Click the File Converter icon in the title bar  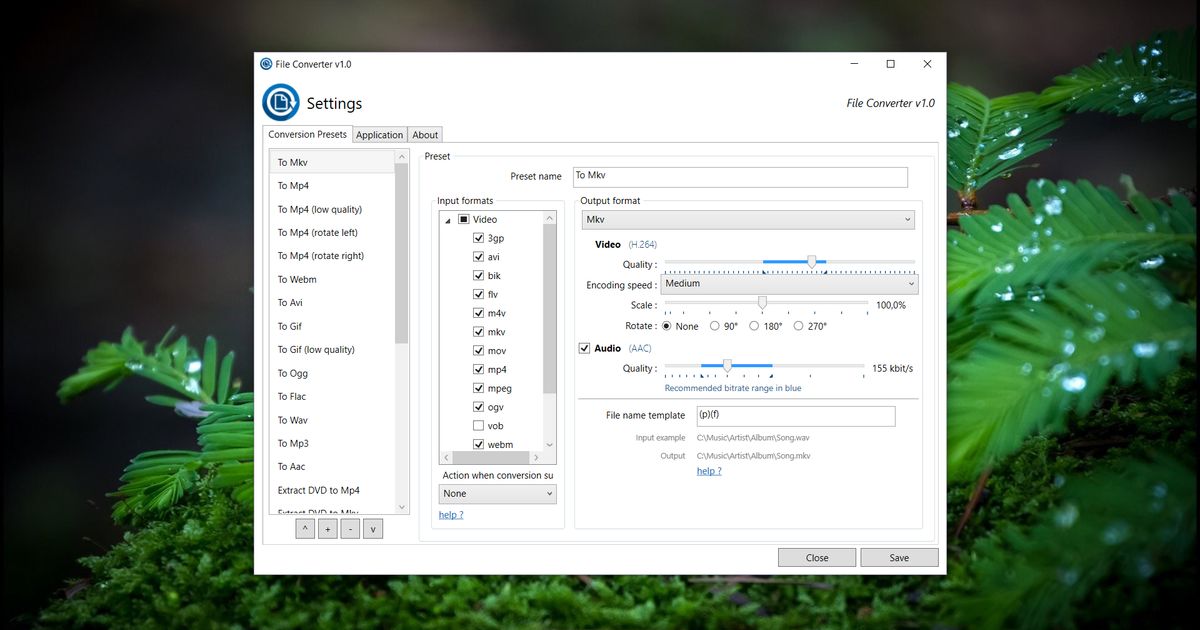point(266,63)
